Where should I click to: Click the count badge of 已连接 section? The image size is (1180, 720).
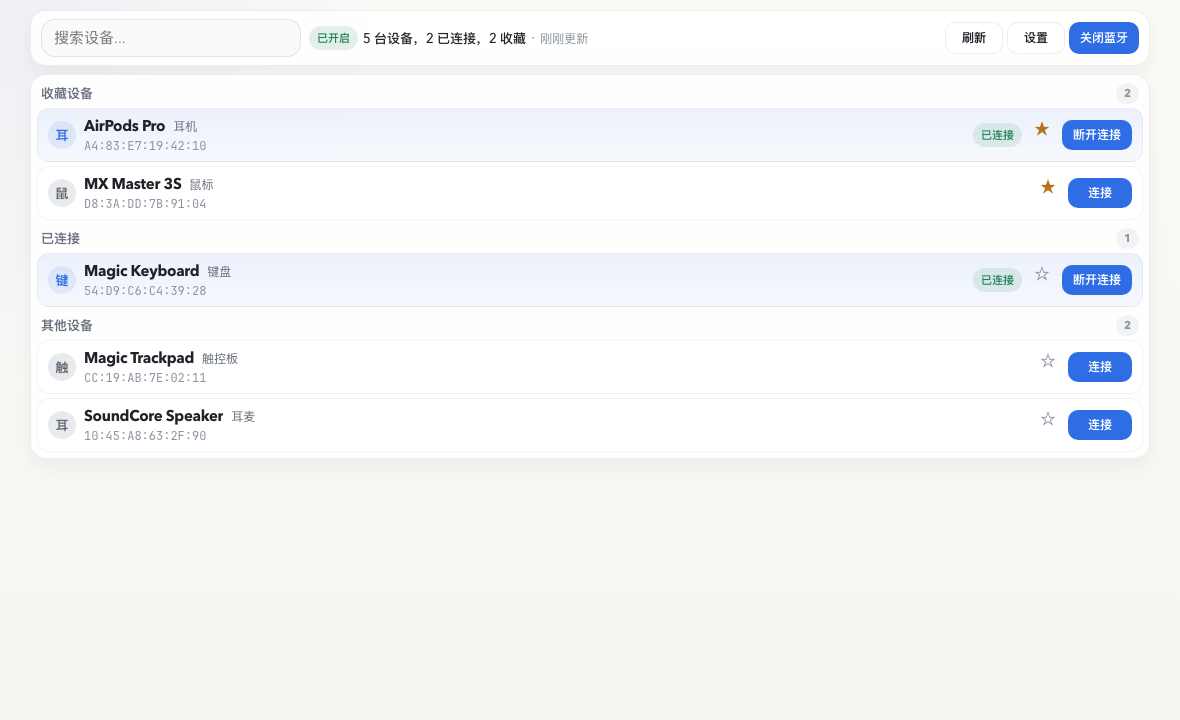coord(1127,238)
